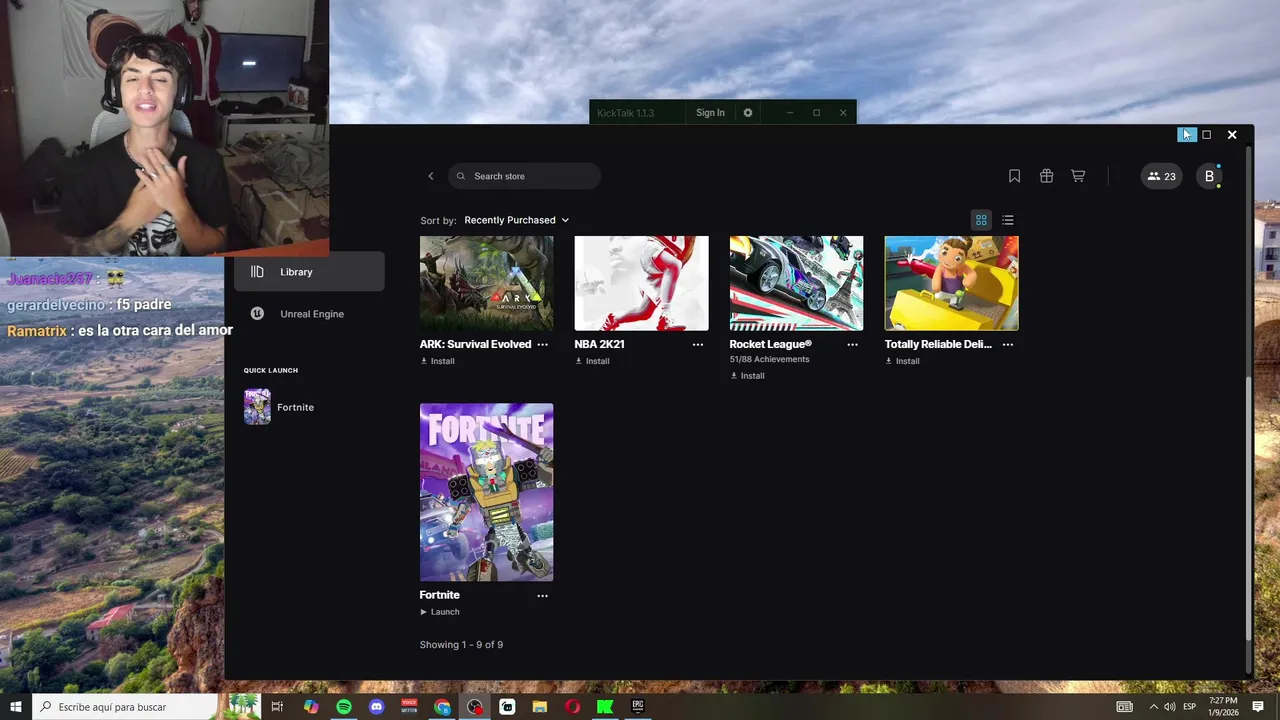1280x720 pixels.
Task: Open Rocket League cover thumbnail
Action: click(796, 283)
